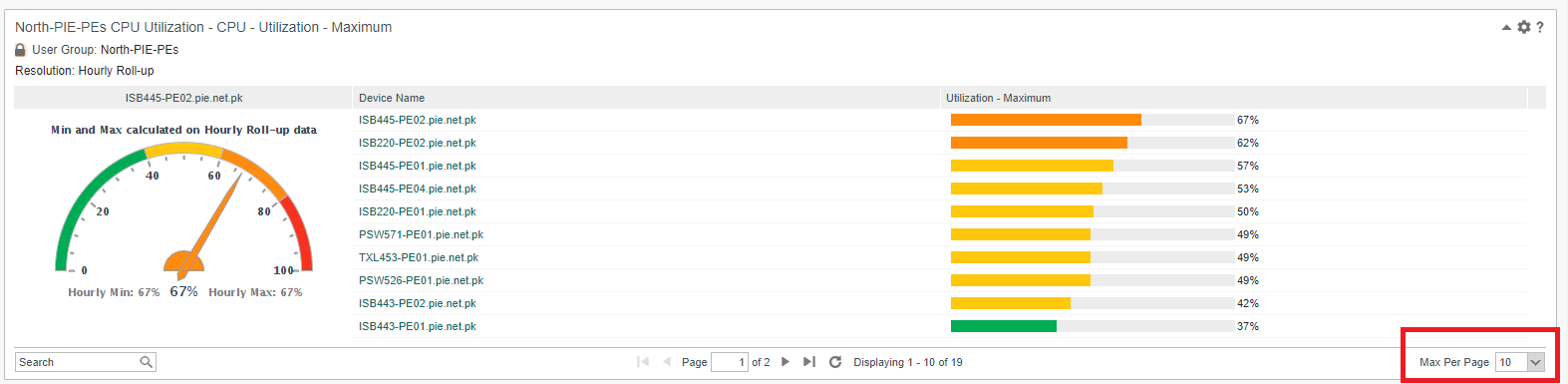Click the 62% utilization bar for ISB220-PE02
Viewport: 1568px width, 384px height.
pos(1092,143)
